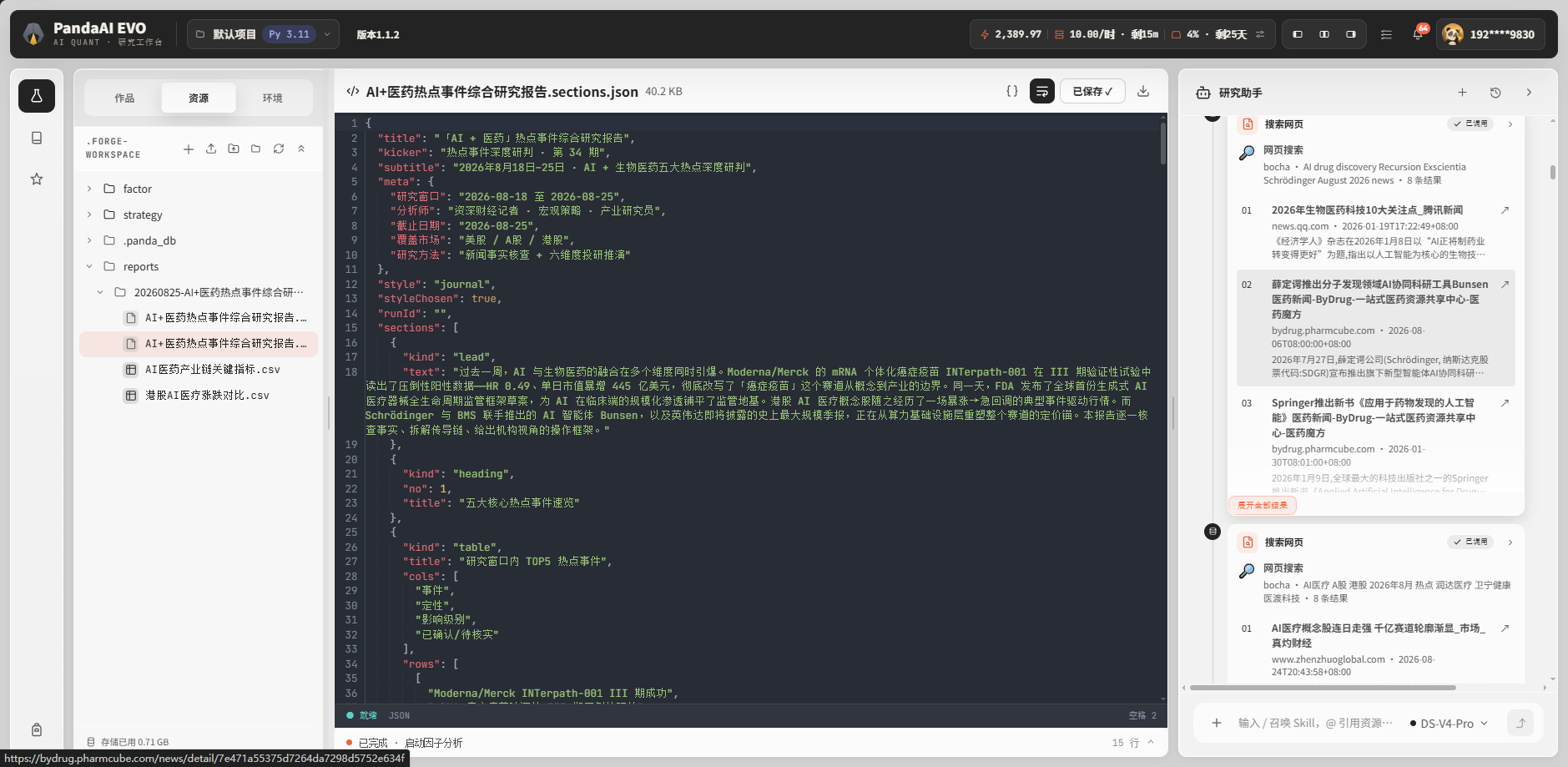Click the attach plus icon in chat input
This screenshot has width=1568, height=767.
click(x=1217, y=723)
